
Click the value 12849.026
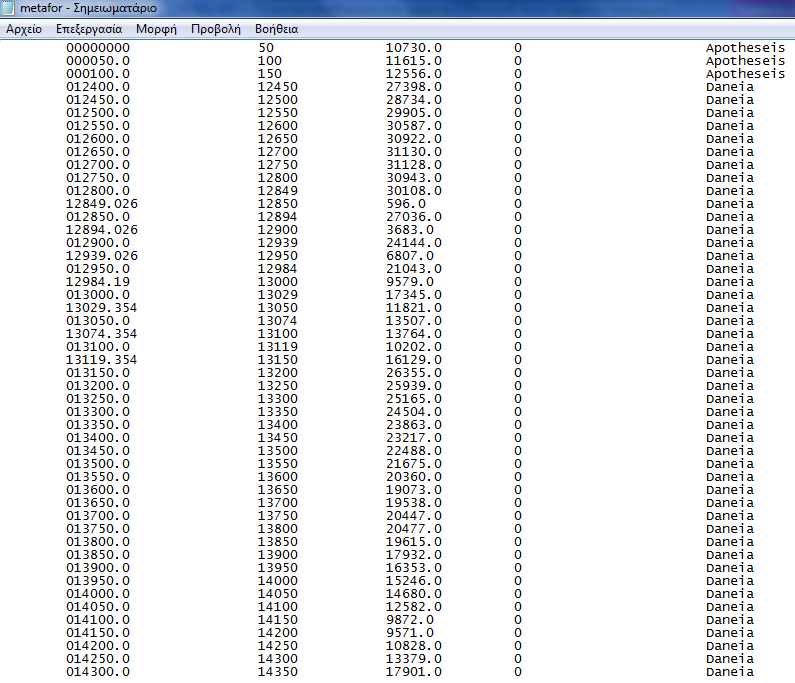(102, 204)
